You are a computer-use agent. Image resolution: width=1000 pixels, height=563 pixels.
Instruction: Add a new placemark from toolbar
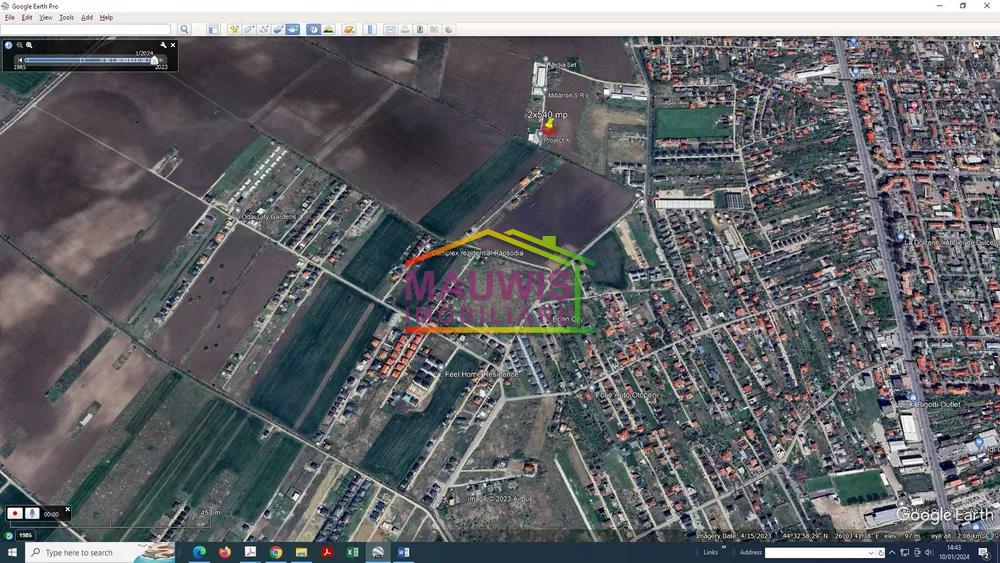point(234,29)
